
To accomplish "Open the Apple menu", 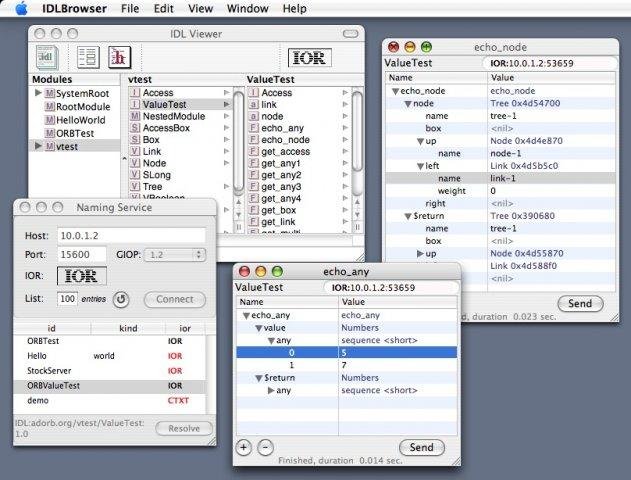I will coord(21,8).
